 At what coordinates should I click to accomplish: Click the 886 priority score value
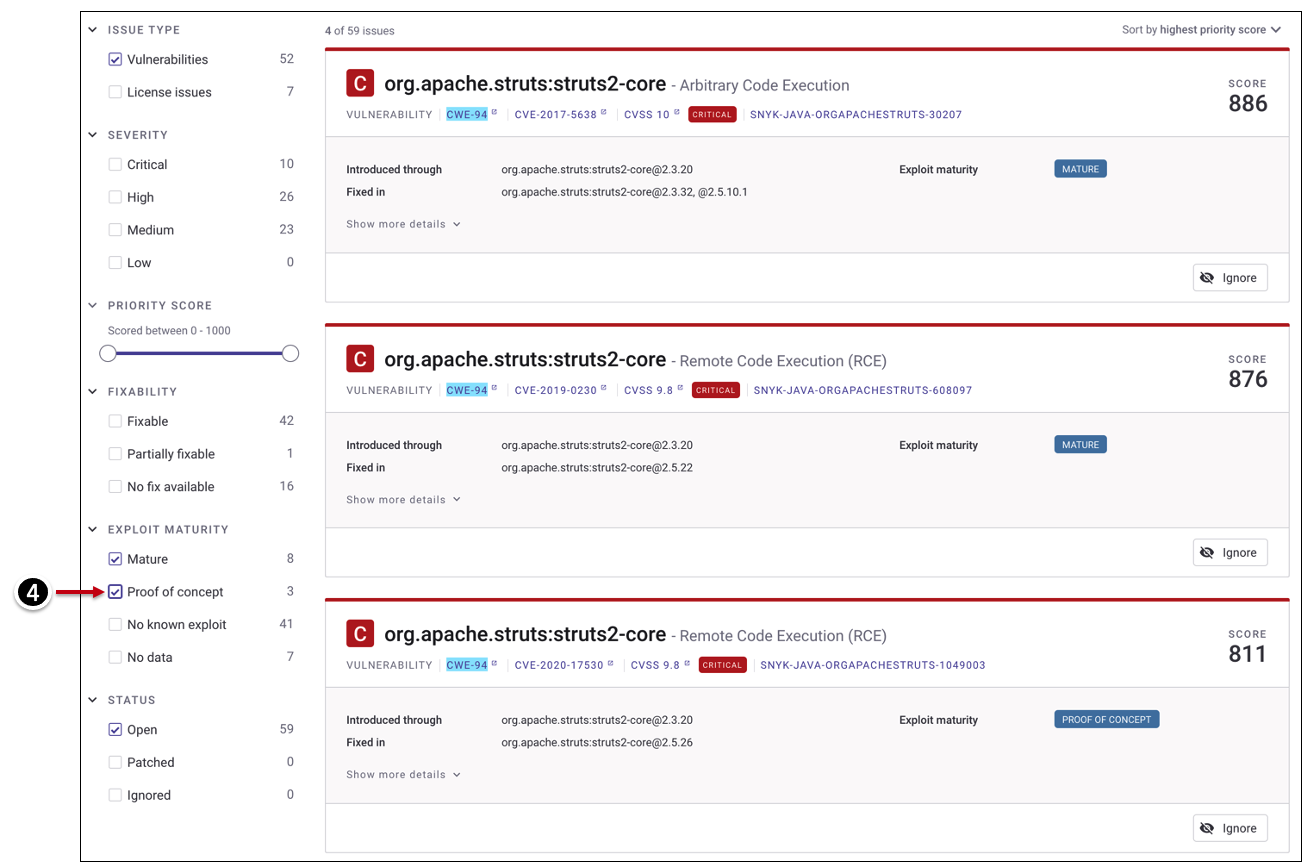[x=1248, y=104]
